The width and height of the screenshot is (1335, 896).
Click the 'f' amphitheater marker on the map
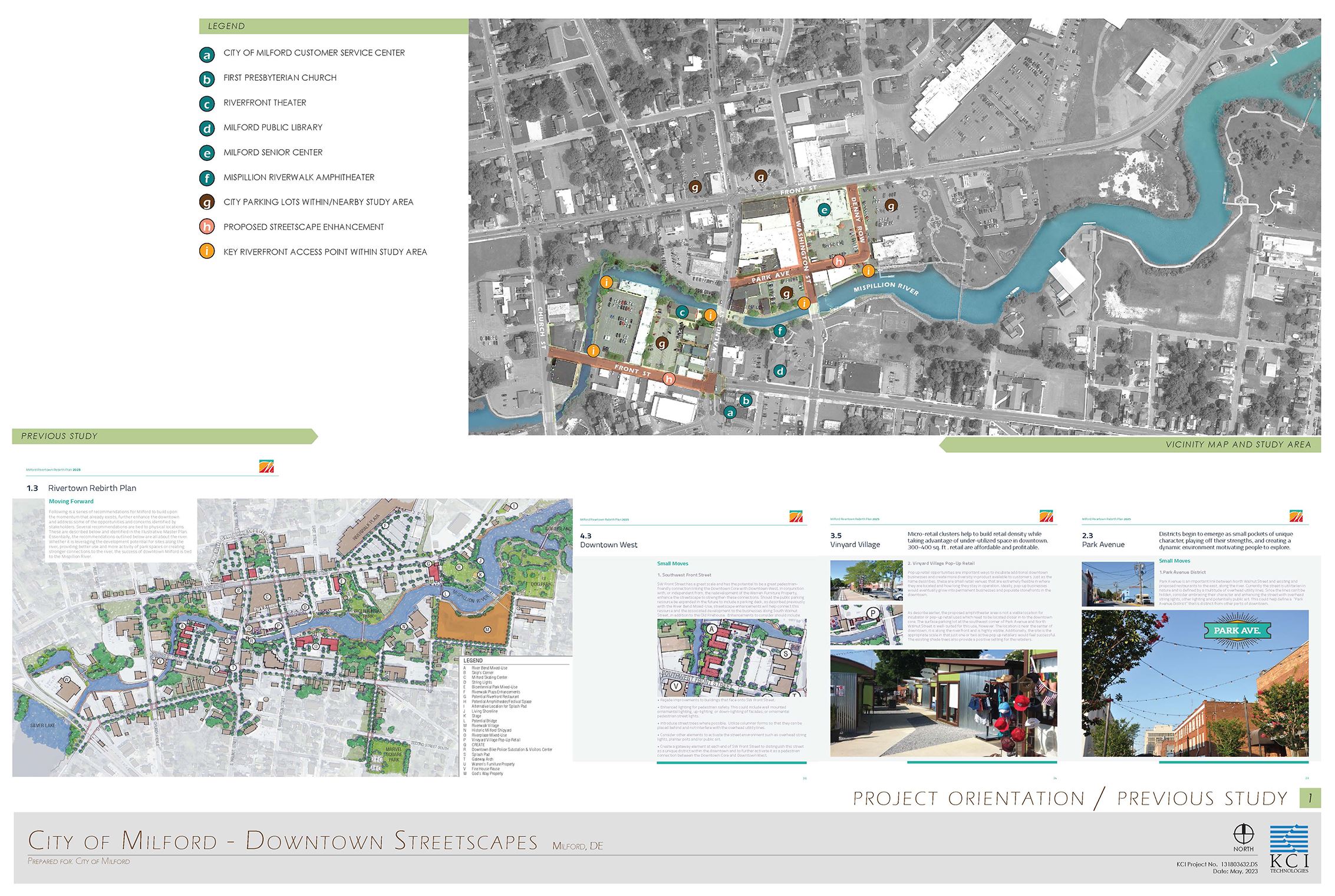780,331
